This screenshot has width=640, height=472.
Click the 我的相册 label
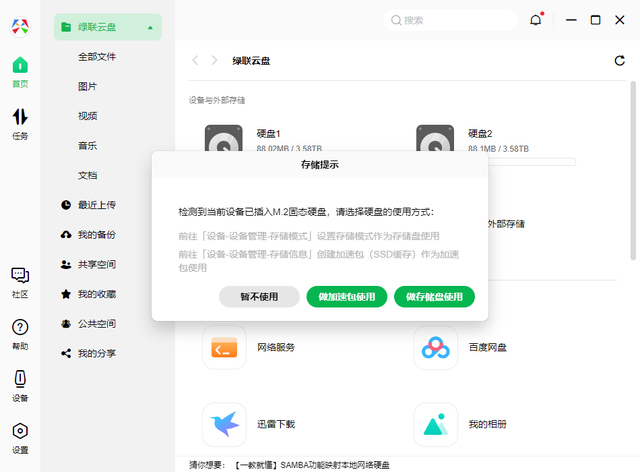coord(487,424)
